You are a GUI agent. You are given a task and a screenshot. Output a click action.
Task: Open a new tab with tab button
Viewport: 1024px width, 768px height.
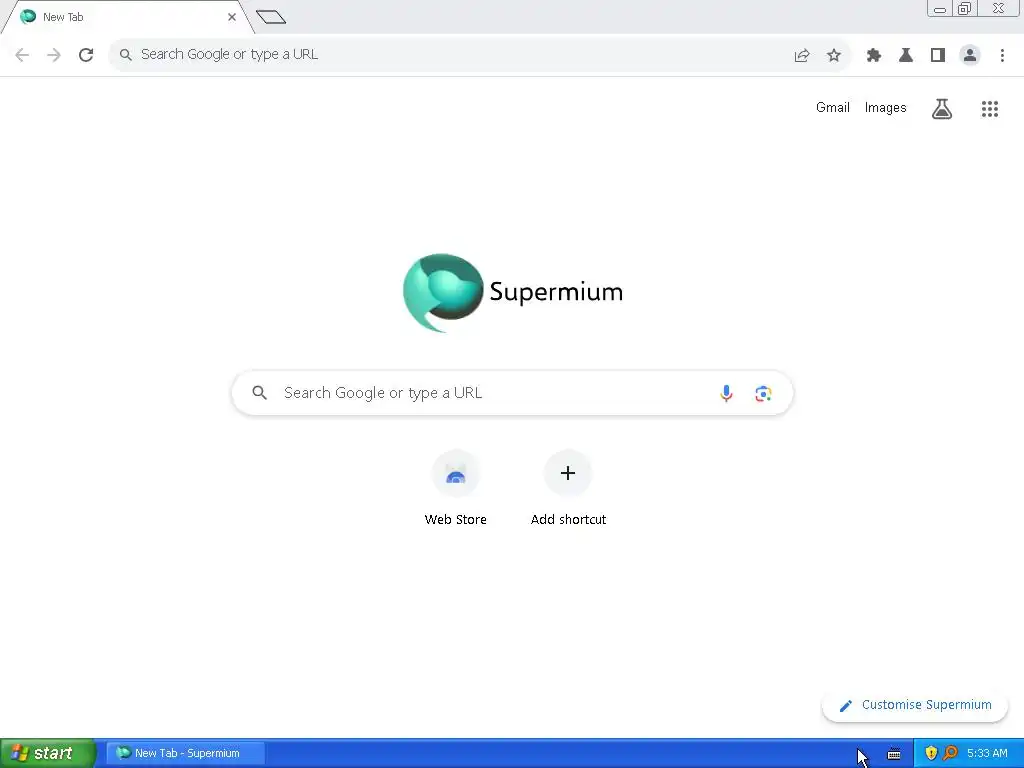[x=271, y=18]
